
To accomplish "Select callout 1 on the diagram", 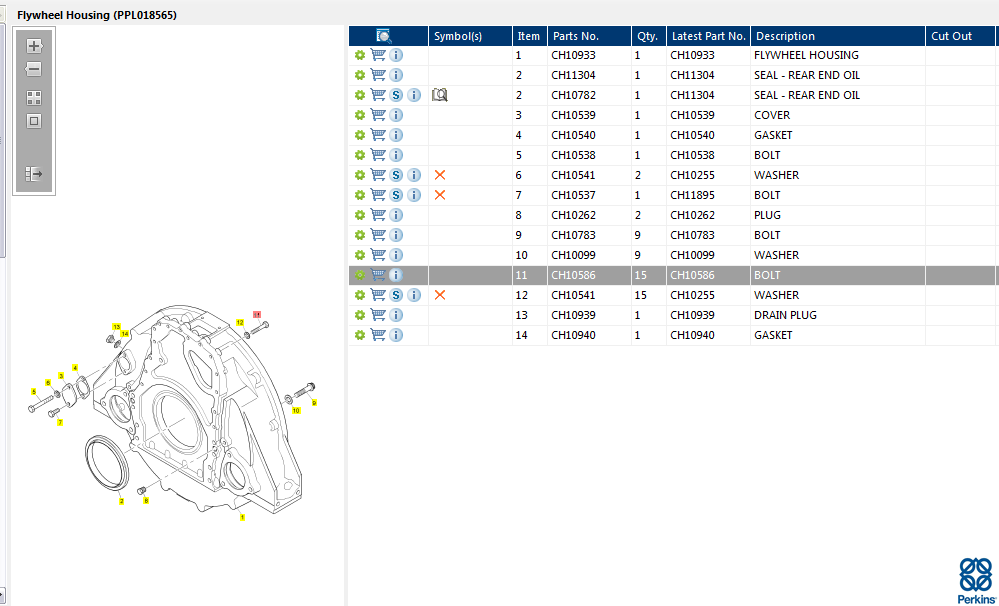I will coord(242,517).
